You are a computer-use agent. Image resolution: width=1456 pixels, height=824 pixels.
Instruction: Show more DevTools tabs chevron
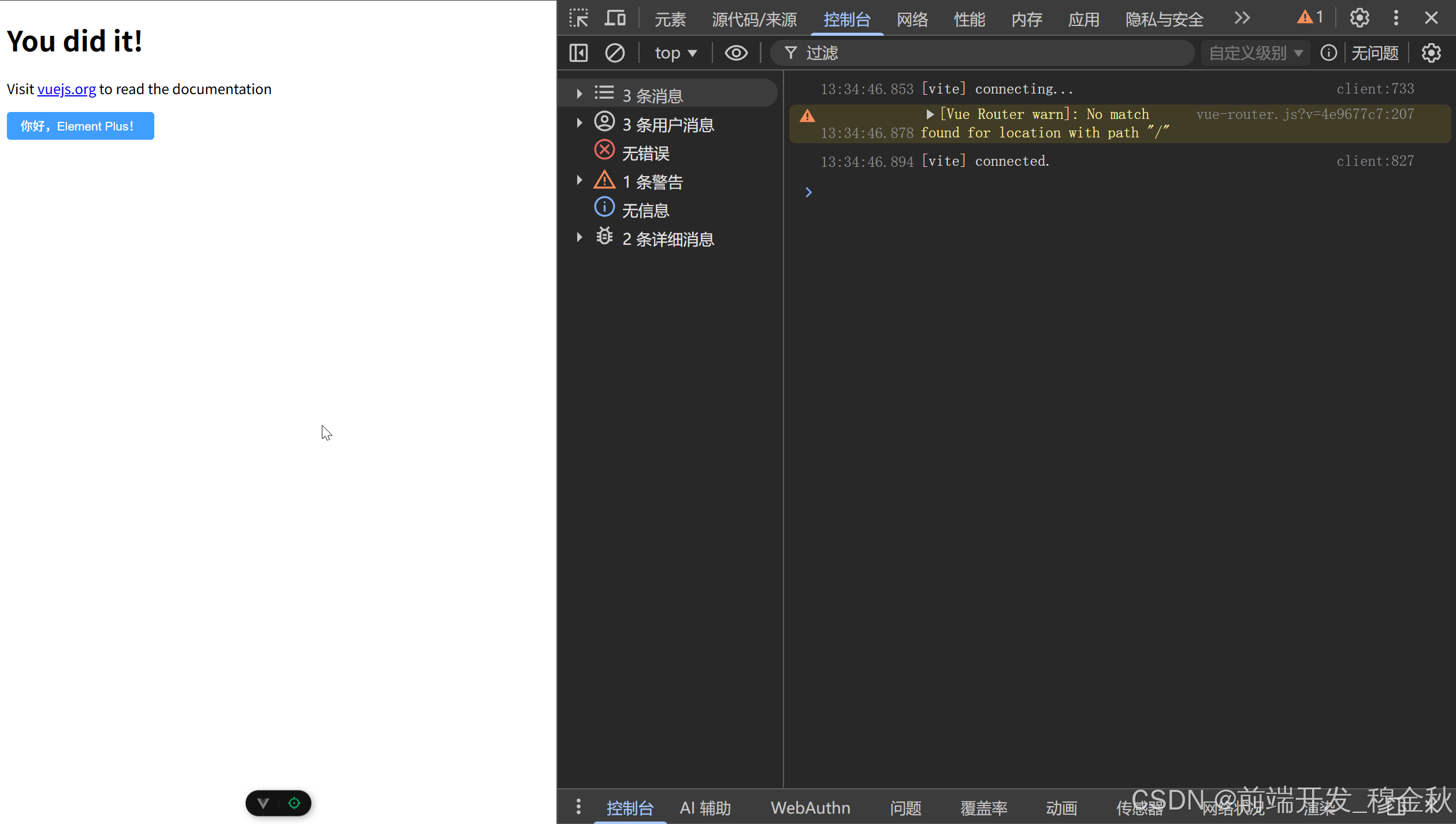coord(1242,18)
